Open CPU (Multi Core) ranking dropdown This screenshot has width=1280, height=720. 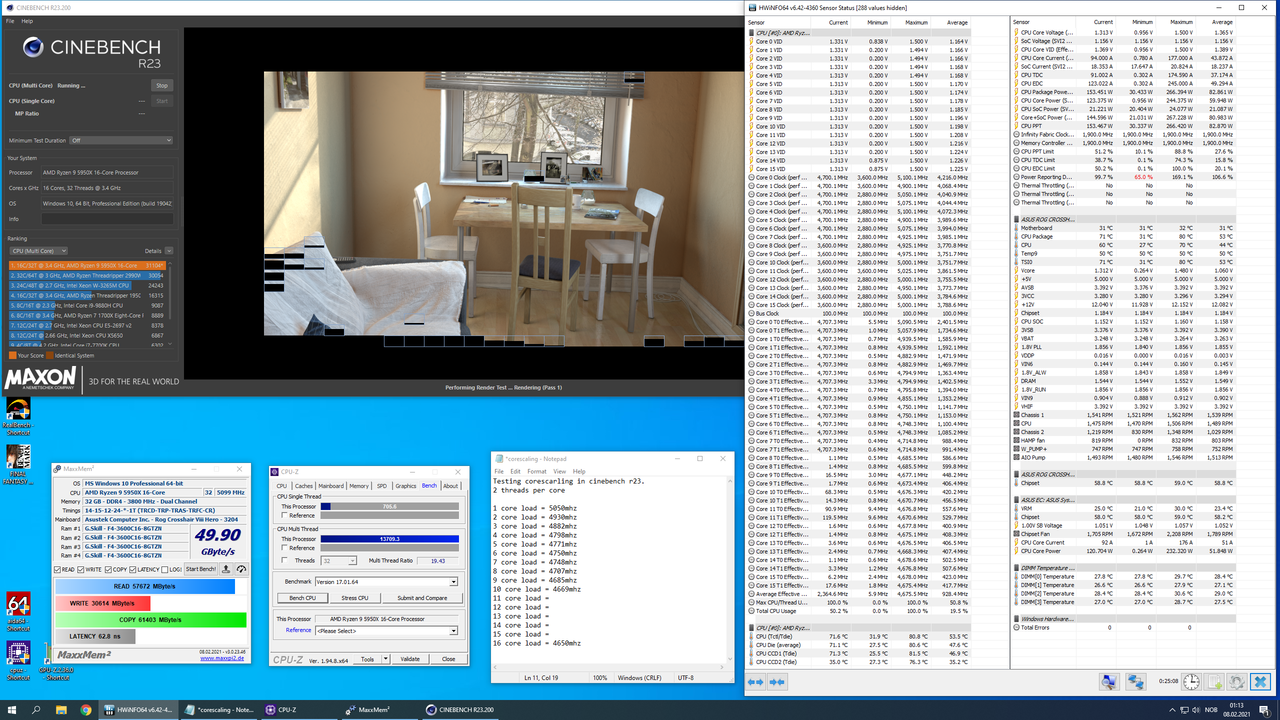(38, 251)
